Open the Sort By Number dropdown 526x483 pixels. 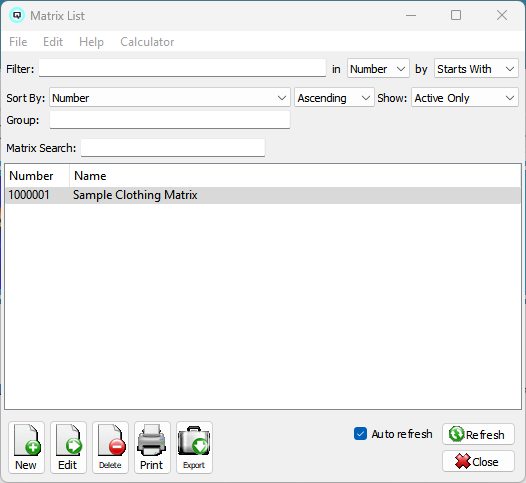(170, 98)
